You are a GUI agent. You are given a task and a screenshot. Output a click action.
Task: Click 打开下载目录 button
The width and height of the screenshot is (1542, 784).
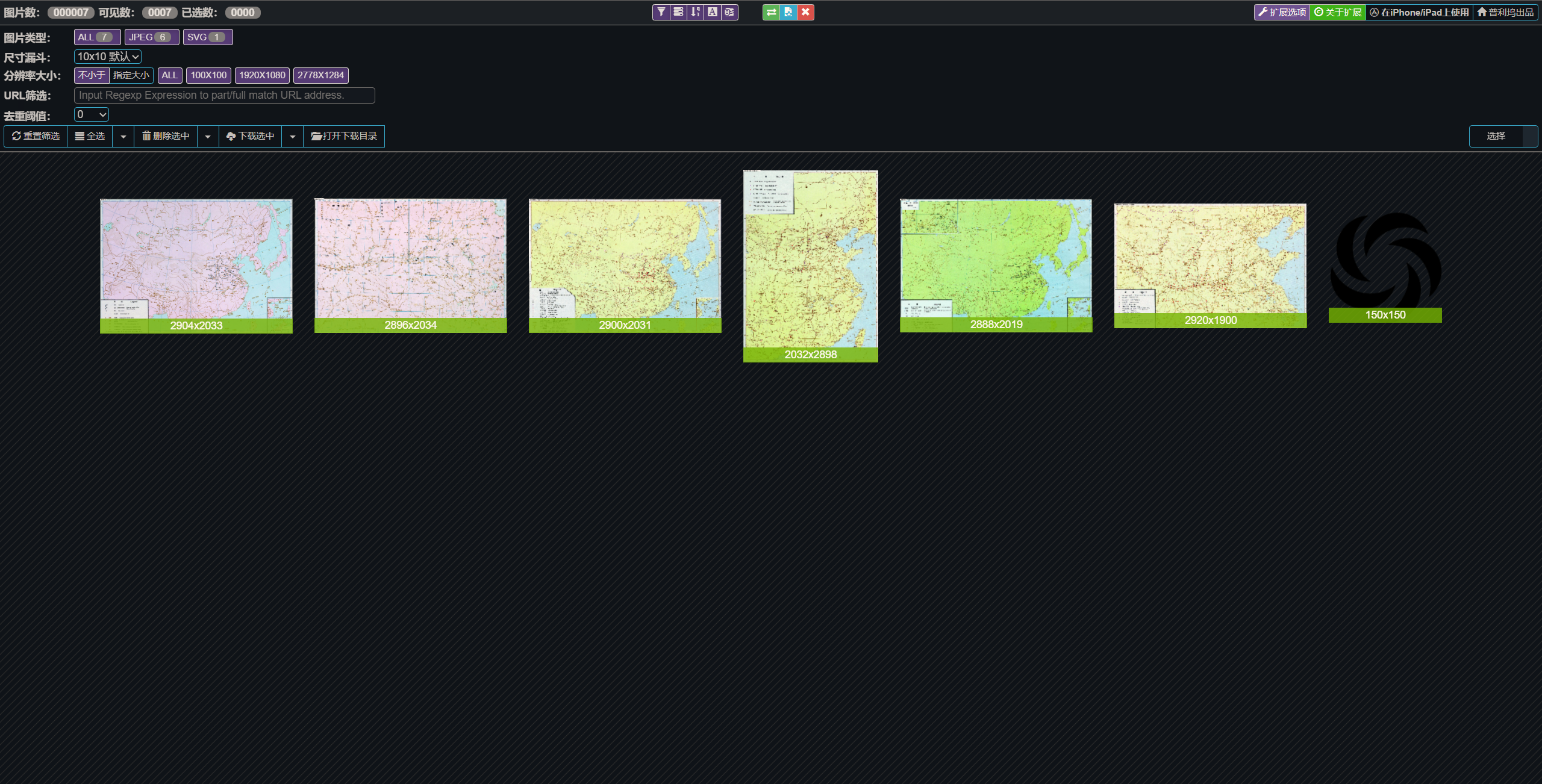344,136
